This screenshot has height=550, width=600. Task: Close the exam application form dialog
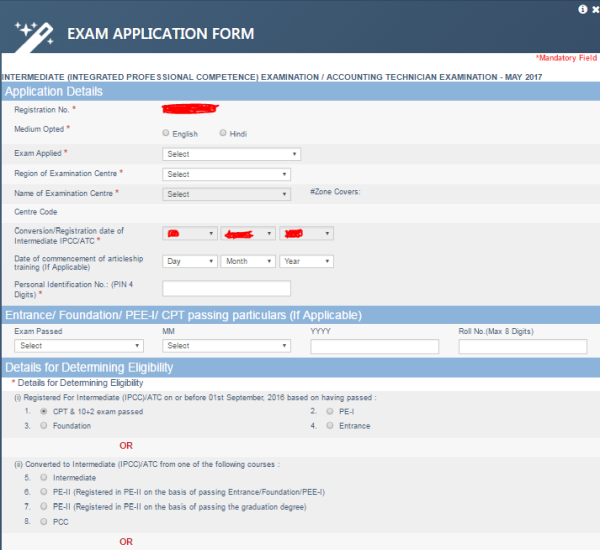click(594, 7)
